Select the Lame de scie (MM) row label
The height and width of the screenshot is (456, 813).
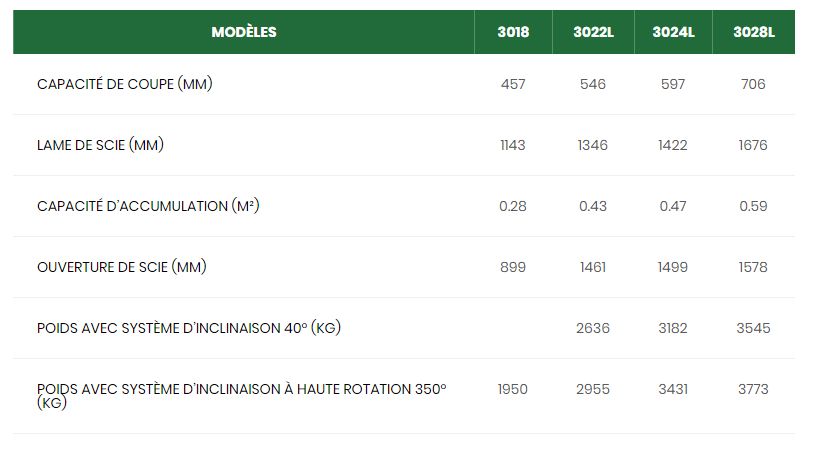(100, 145)
